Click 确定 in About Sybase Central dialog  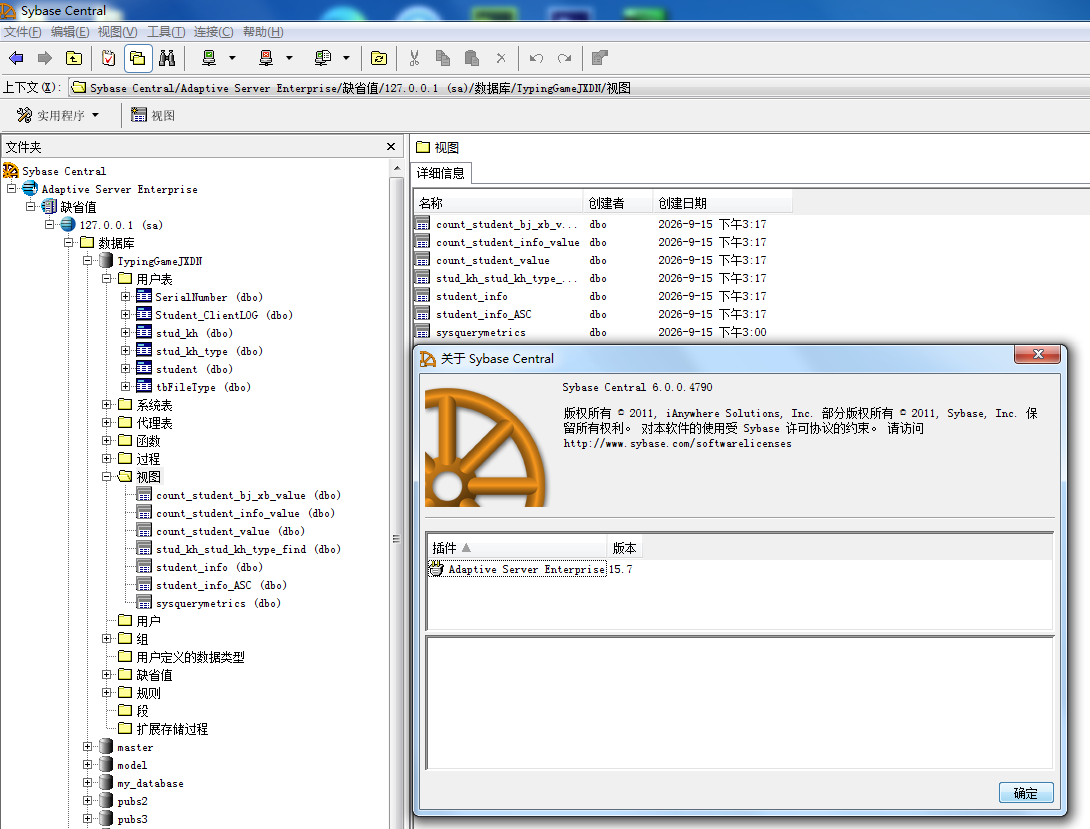tap(1026, 793)
